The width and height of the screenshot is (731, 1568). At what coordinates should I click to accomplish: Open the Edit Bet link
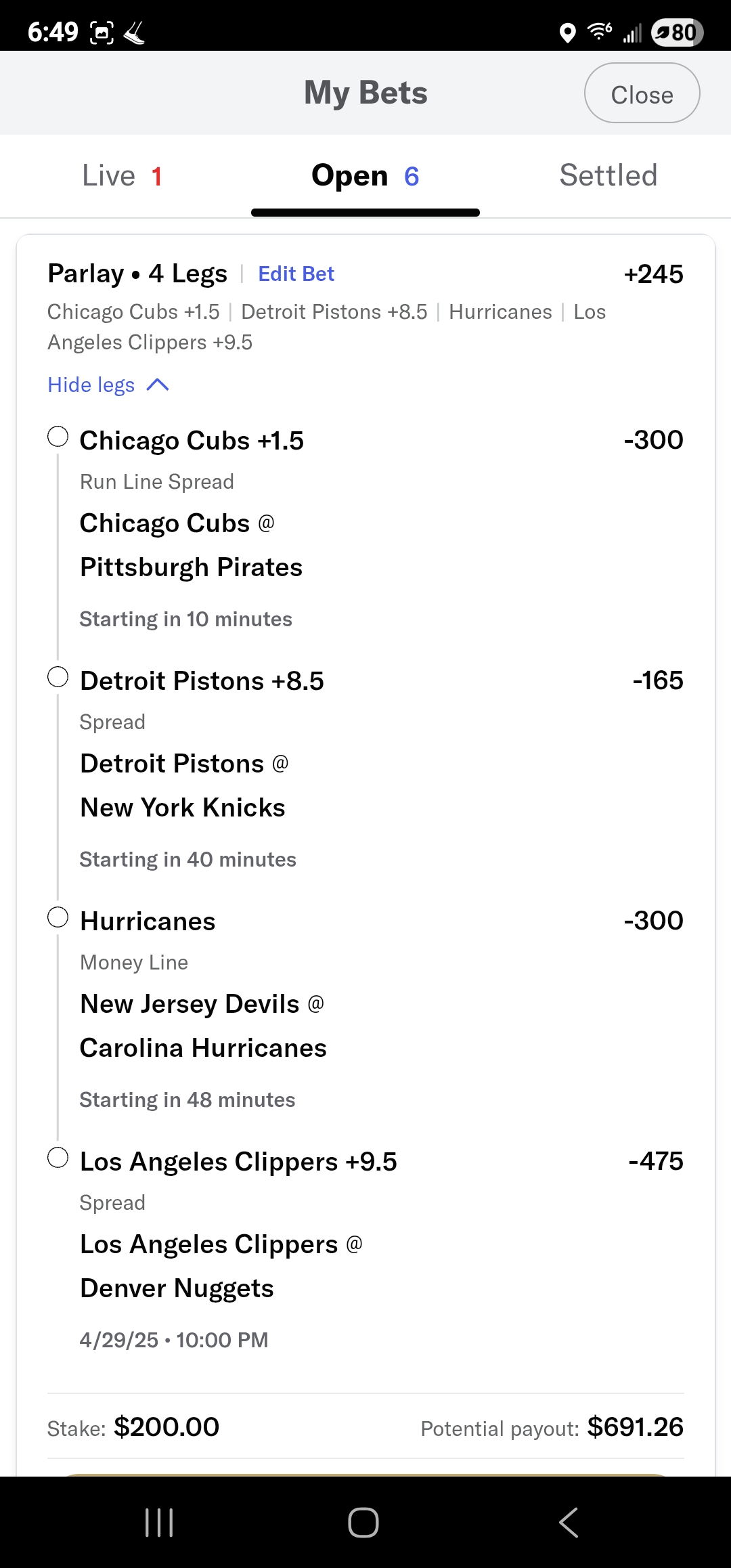point(296,274)
